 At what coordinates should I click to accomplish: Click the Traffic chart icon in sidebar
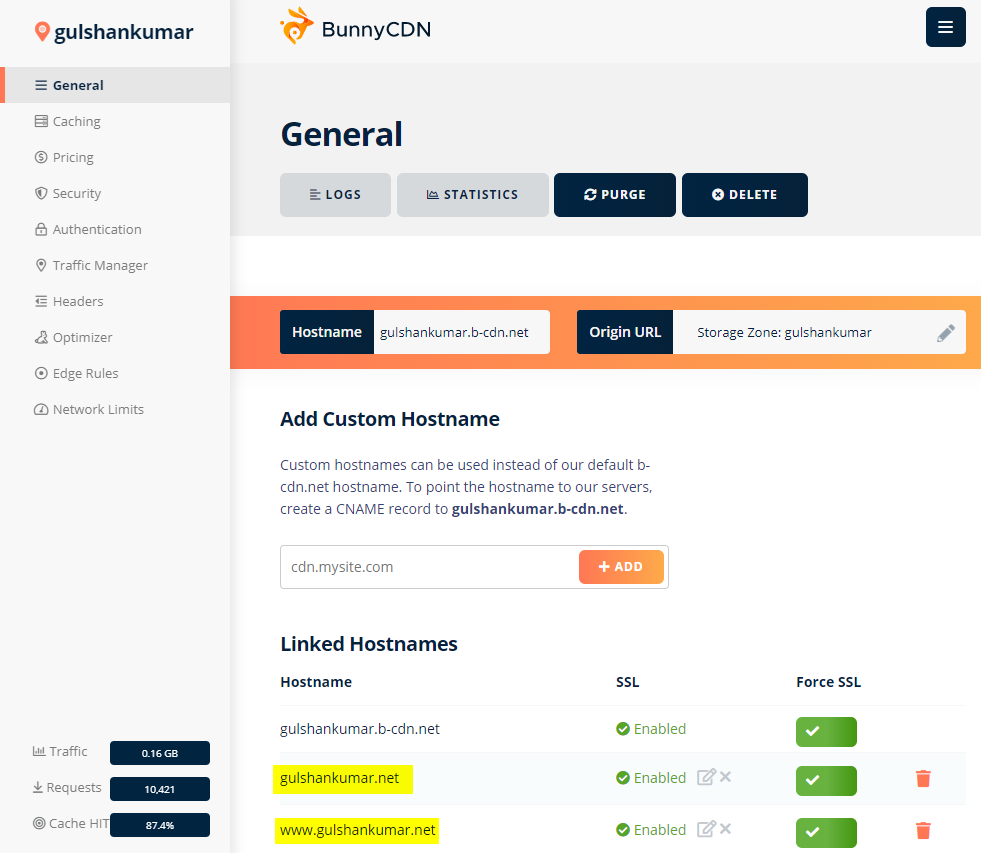click(x=39, y=751)
